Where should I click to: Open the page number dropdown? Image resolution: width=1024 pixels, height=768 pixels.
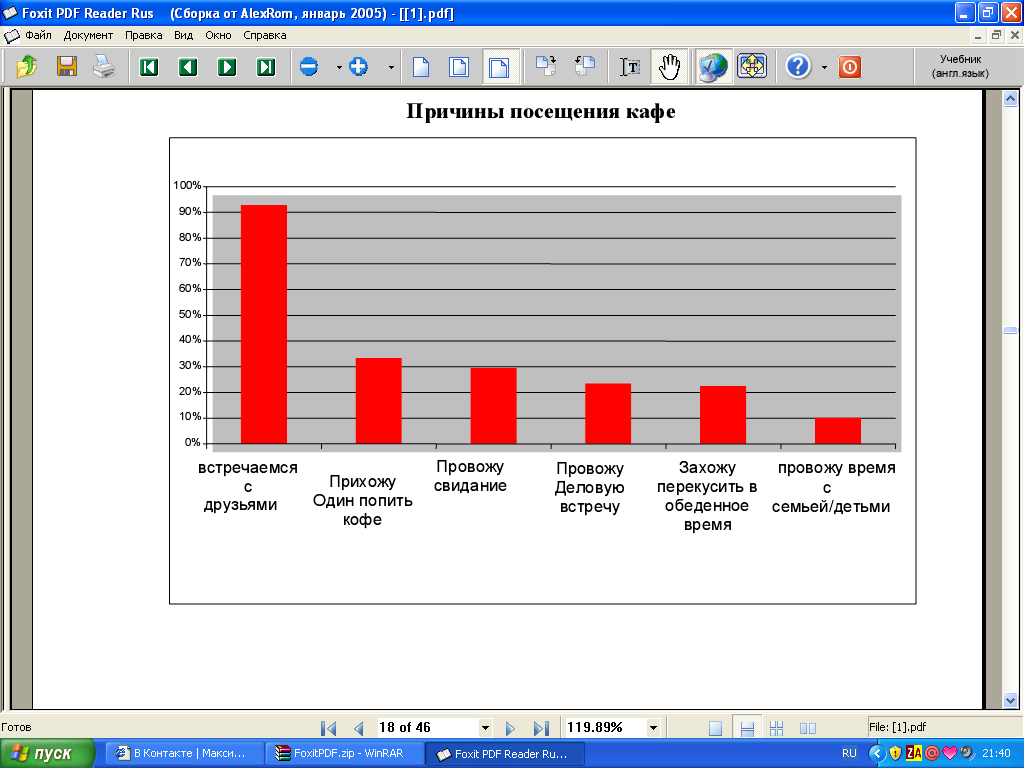485,728
